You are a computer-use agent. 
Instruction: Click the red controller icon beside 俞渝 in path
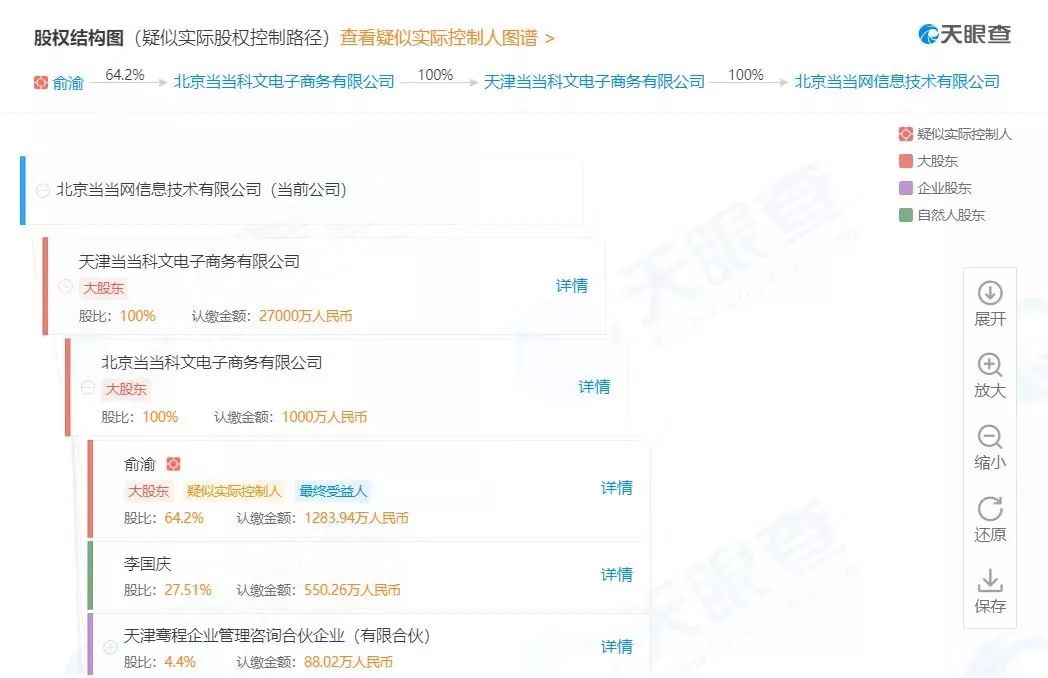point(41,82)
